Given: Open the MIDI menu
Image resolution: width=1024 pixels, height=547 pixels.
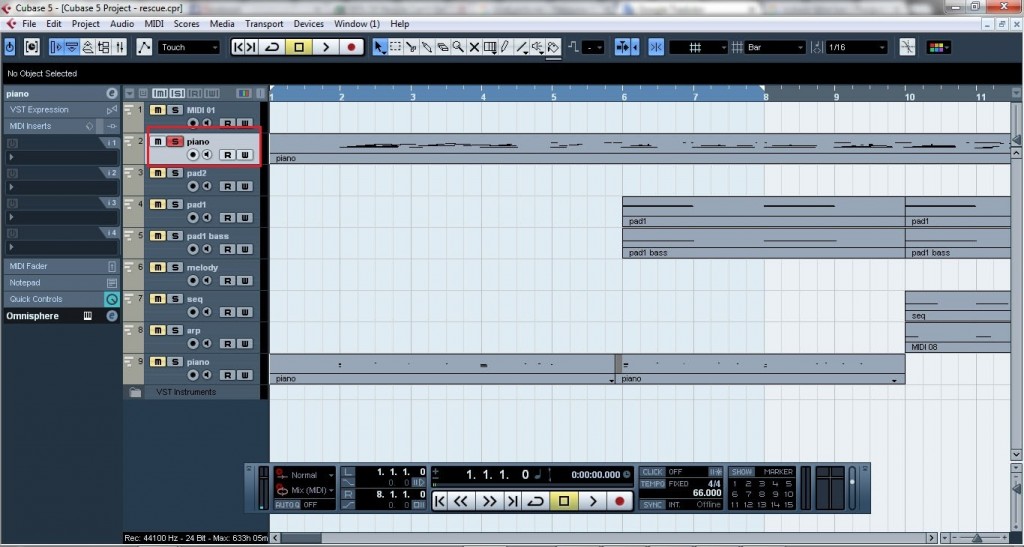Looking at the screenshot, I should 154,23.
